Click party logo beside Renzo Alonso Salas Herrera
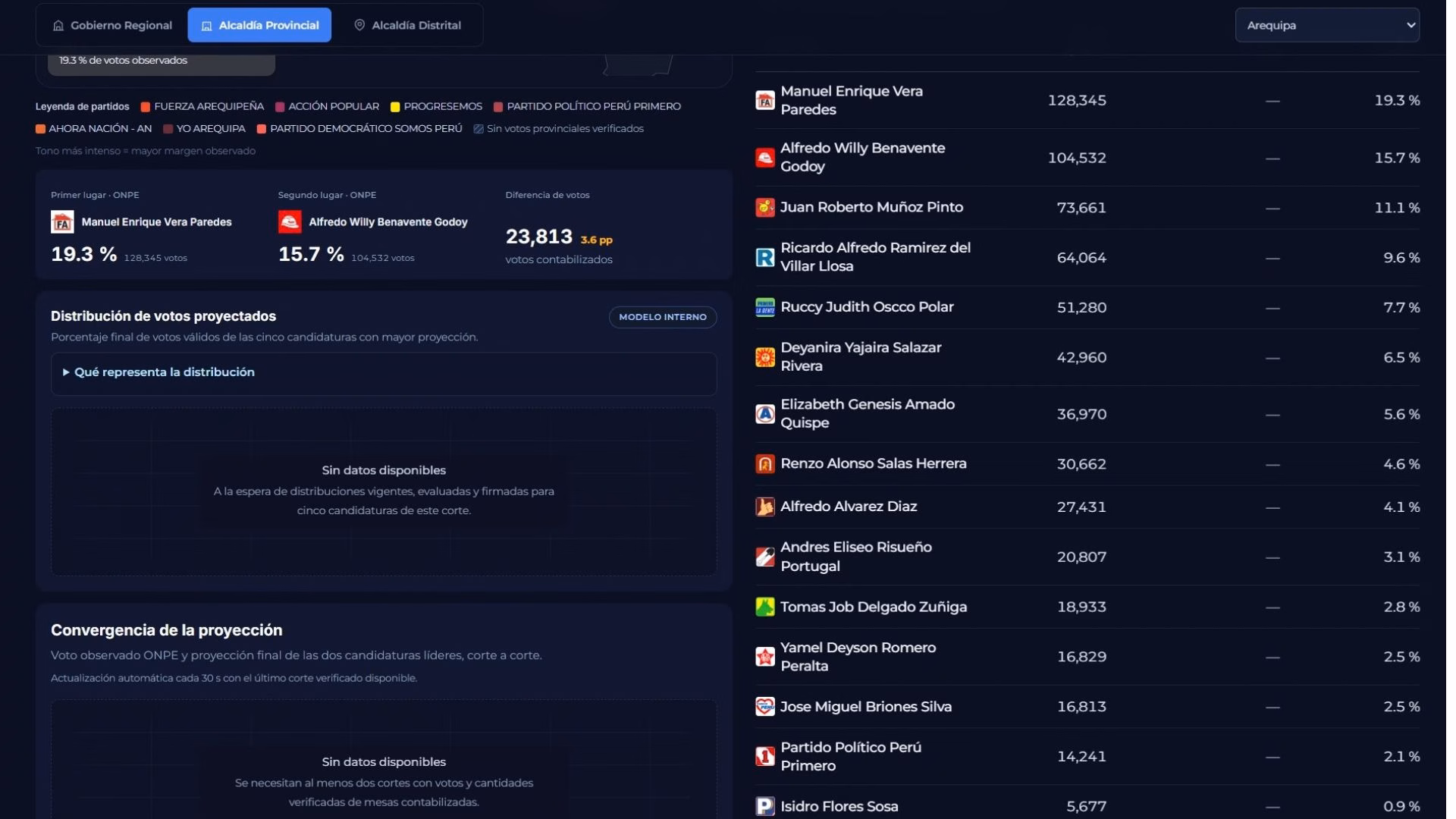This screenshot has width=1456, height=819. tap(764, 464)
